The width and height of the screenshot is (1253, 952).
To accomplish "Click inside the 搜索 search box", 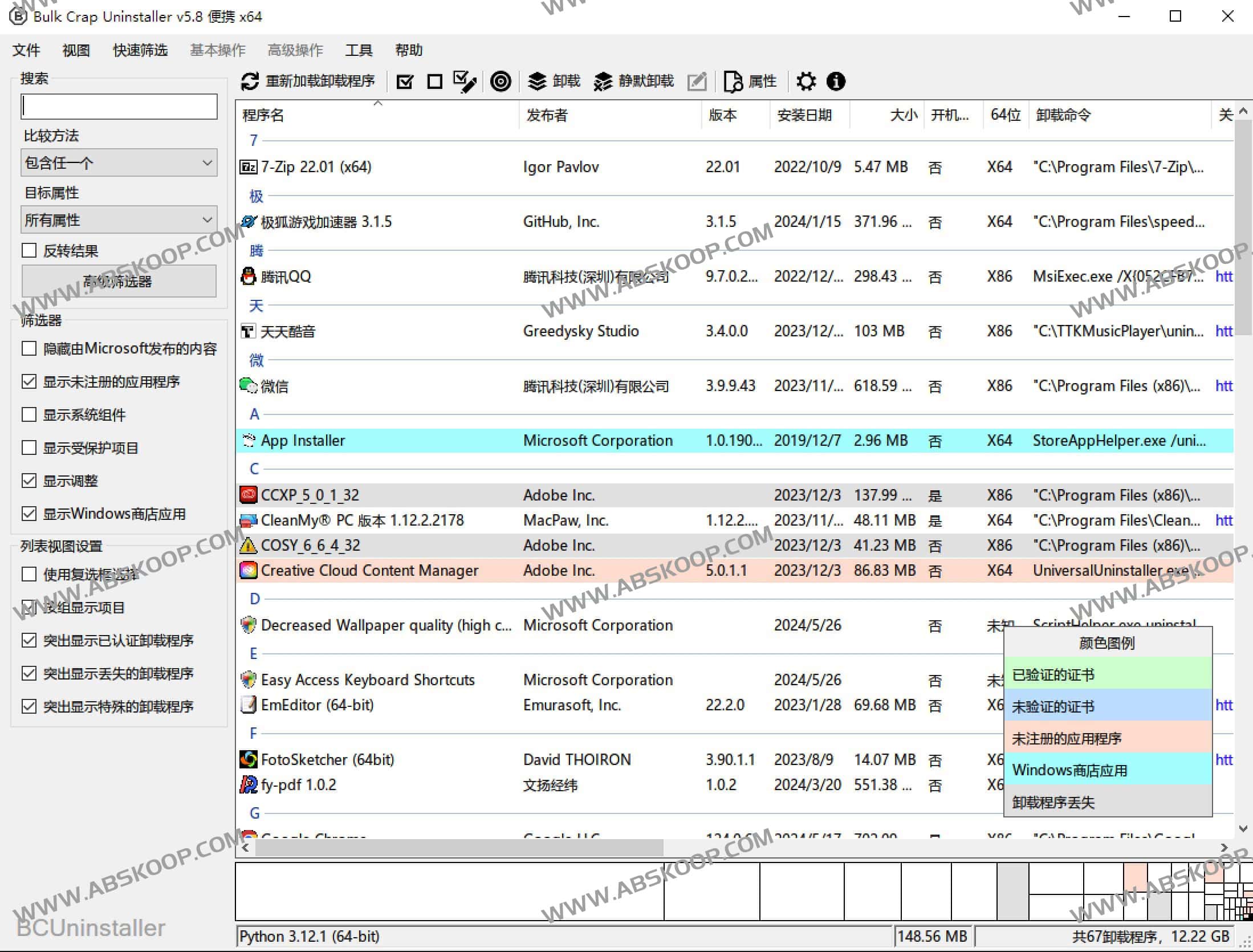I will [119, 106].
